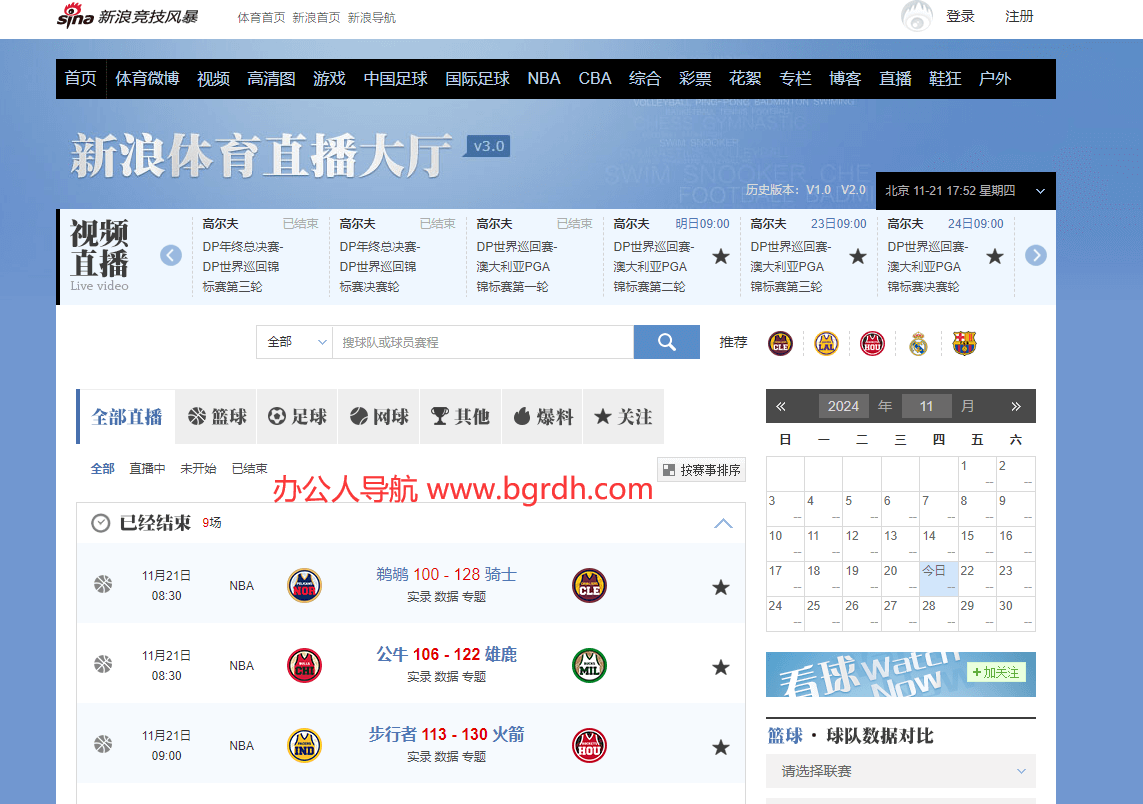Collapse the 已经结束 matches section

[x=723, y=523]
